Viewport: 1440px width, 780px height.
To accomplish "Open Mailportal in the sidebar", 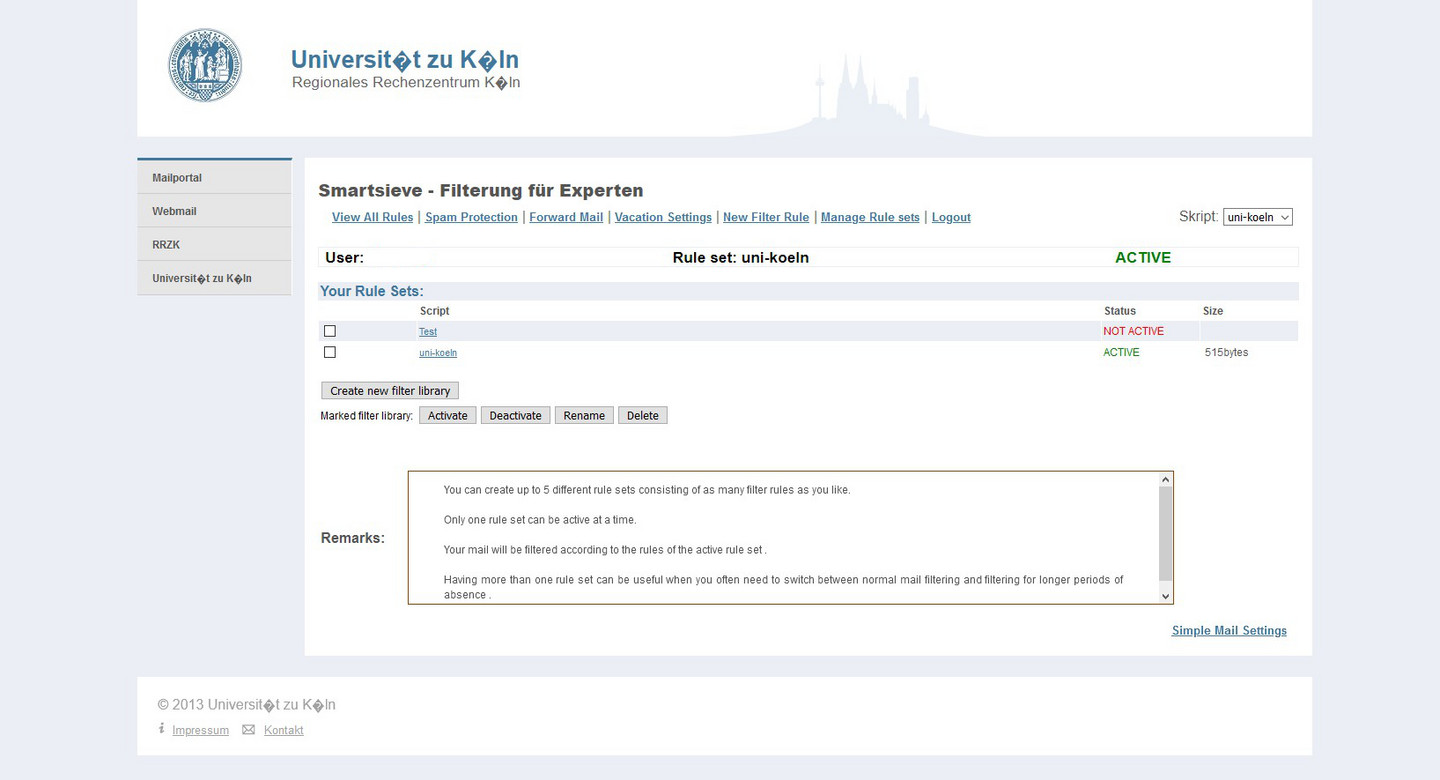I will click(214, 177).
